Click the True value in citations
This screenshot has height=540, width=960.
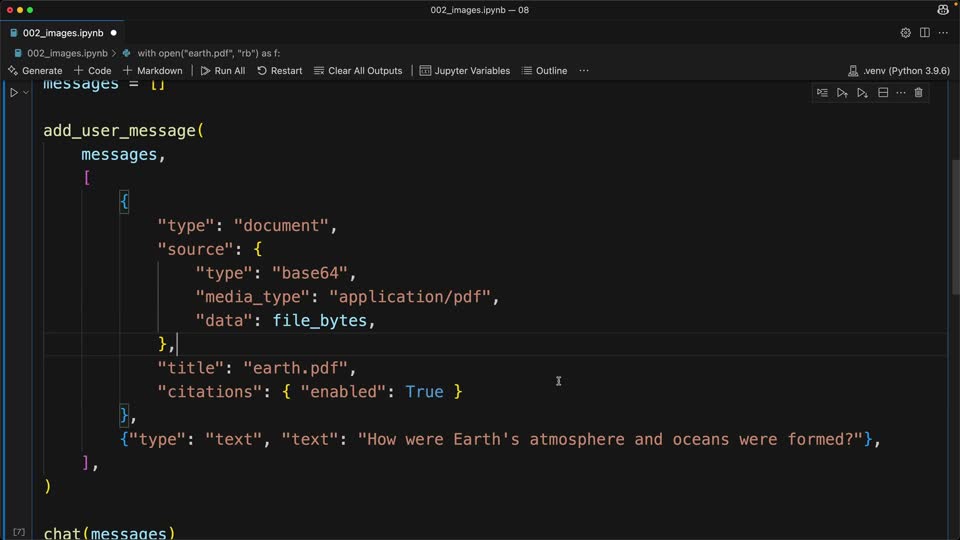point(424,392)
